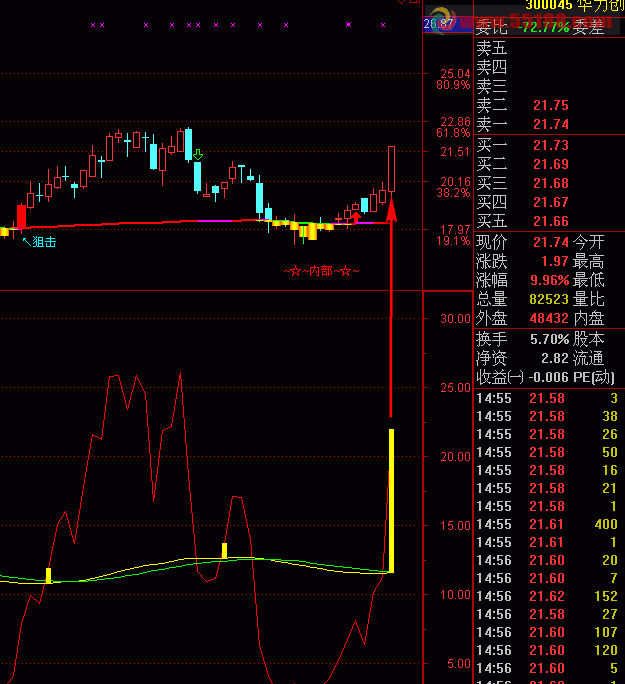
Task: Click the 今开 label
Action: pos(588,242)
